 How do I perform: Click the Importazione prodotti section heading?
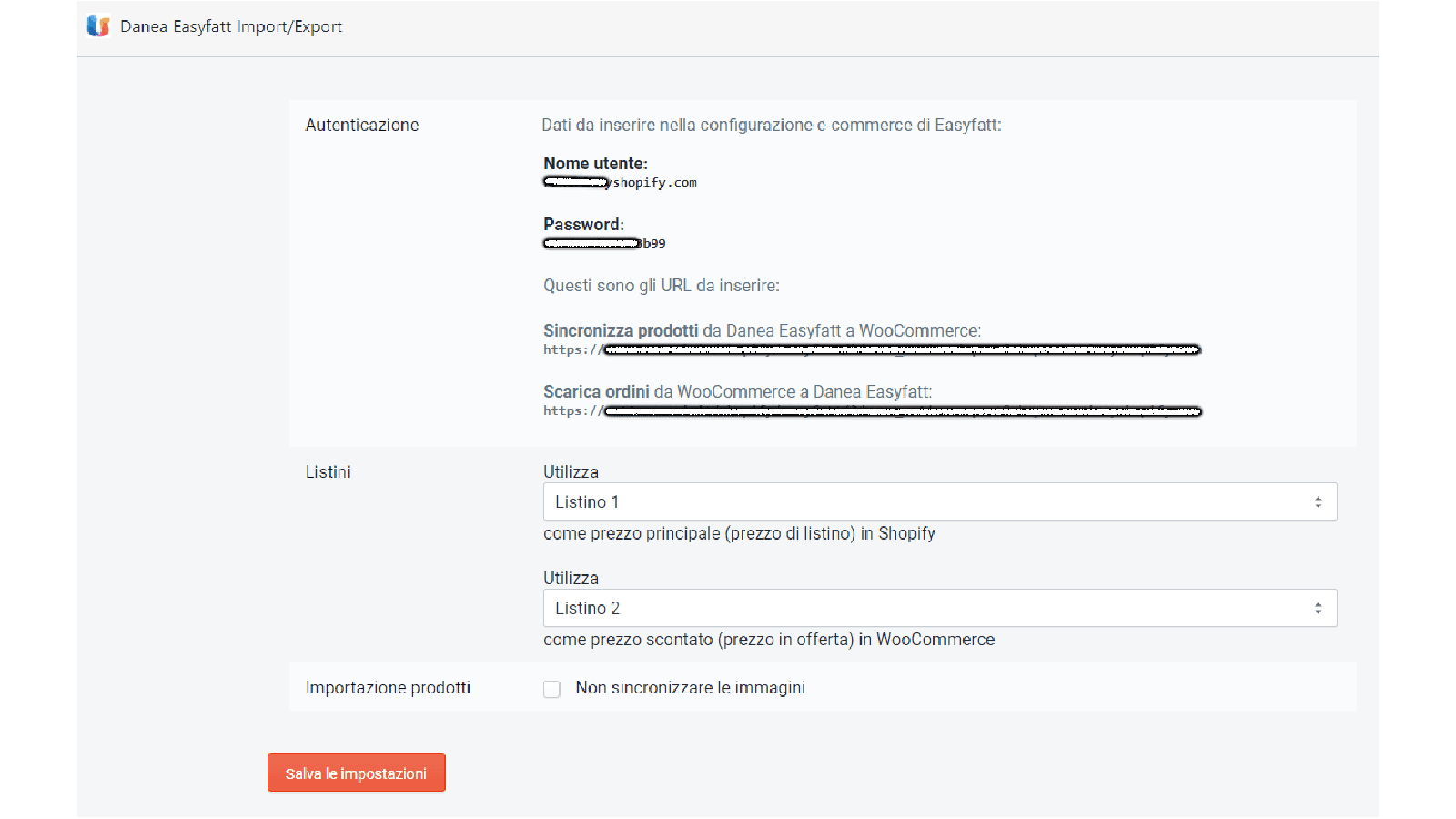coord(388,688)
